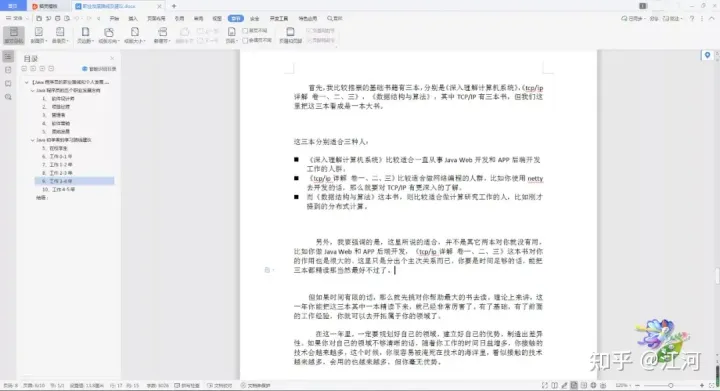Viewport: 720px width, 391px height.
Task: Open the find magnifier icon in left sidebar
Action: [x=8, y=97]
